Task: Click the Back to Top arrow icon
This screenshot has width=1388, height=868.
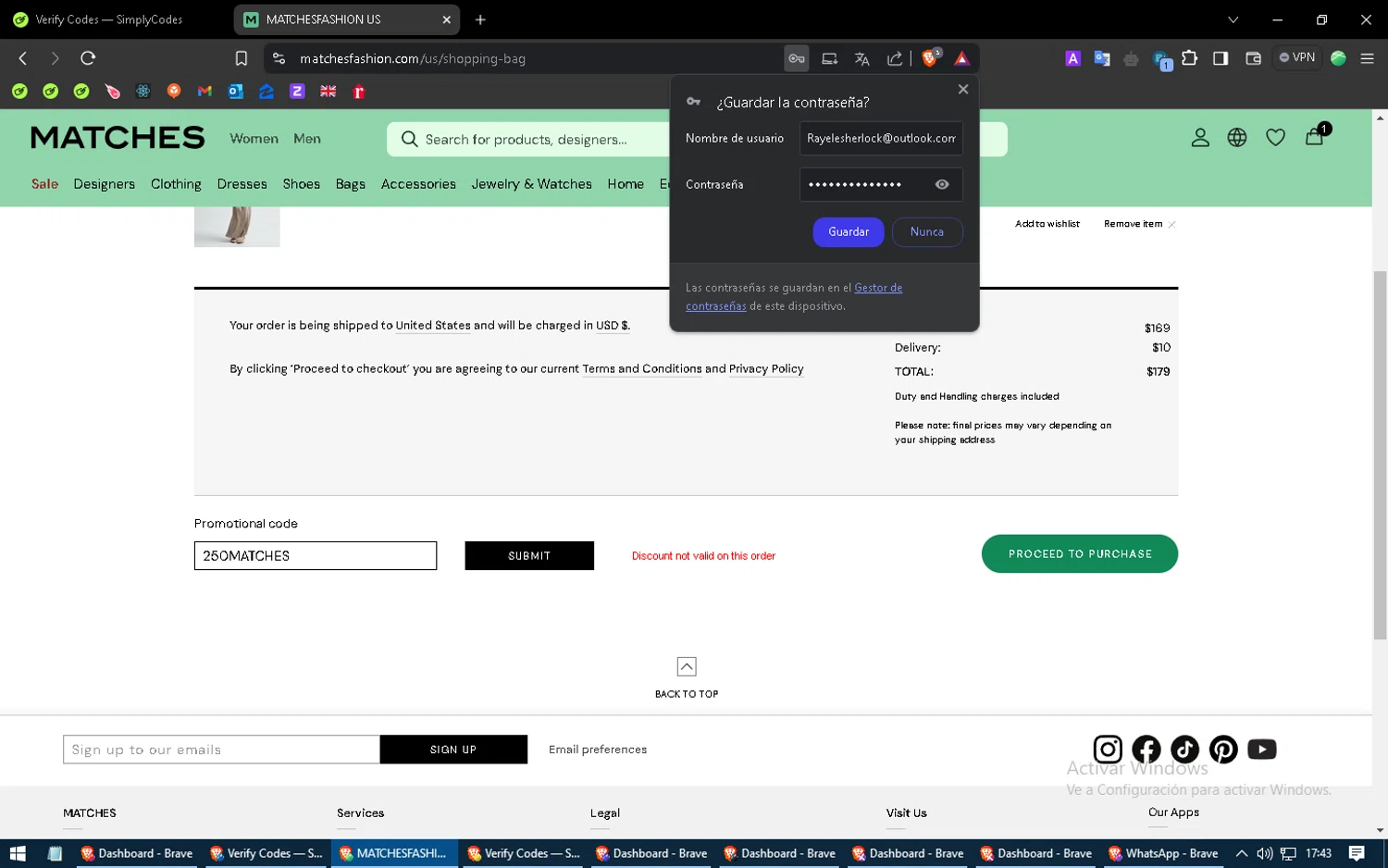Action: [x=687, y=666]
